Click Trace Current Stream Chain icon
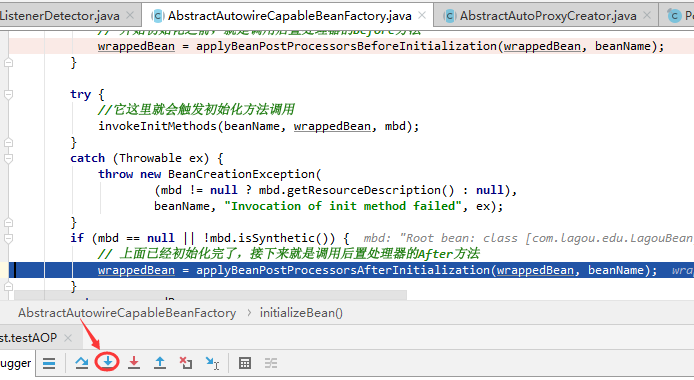 coord(271,363)
